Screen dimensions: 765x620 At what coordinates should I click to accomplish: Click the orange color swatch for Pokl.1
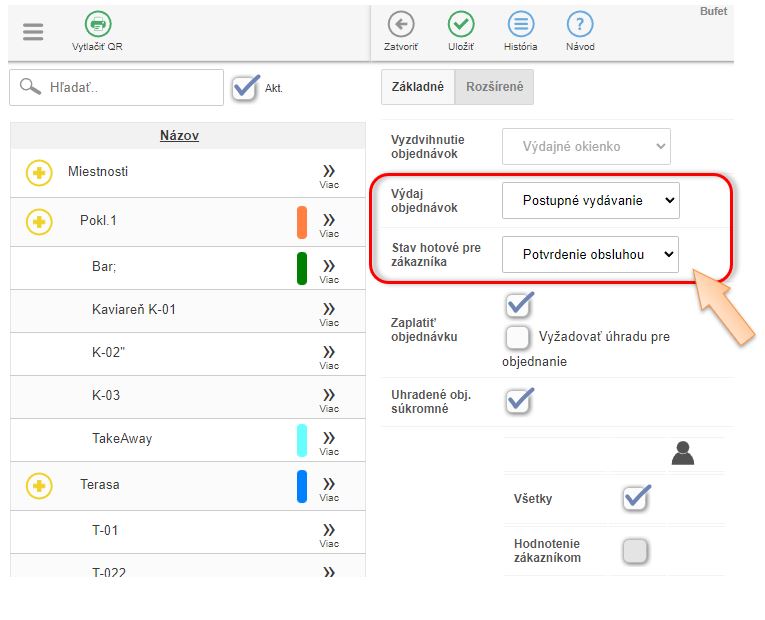[x=302, y=222]
